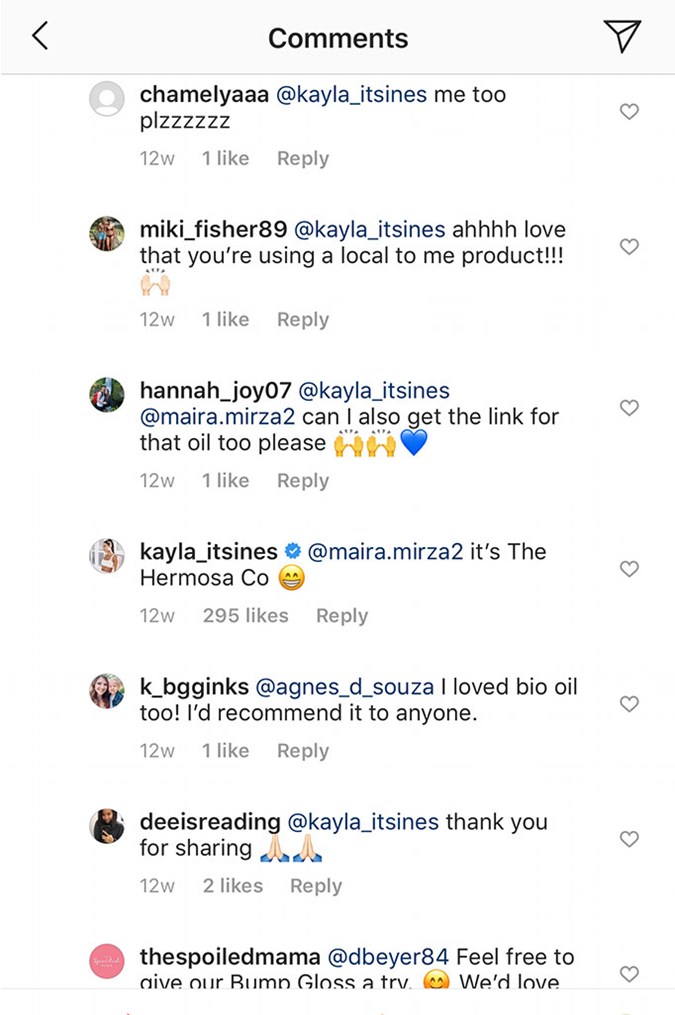Open miki_fisher89's profile picture
The width and height of the screenshot is (675, 1015).
point(107,234)
